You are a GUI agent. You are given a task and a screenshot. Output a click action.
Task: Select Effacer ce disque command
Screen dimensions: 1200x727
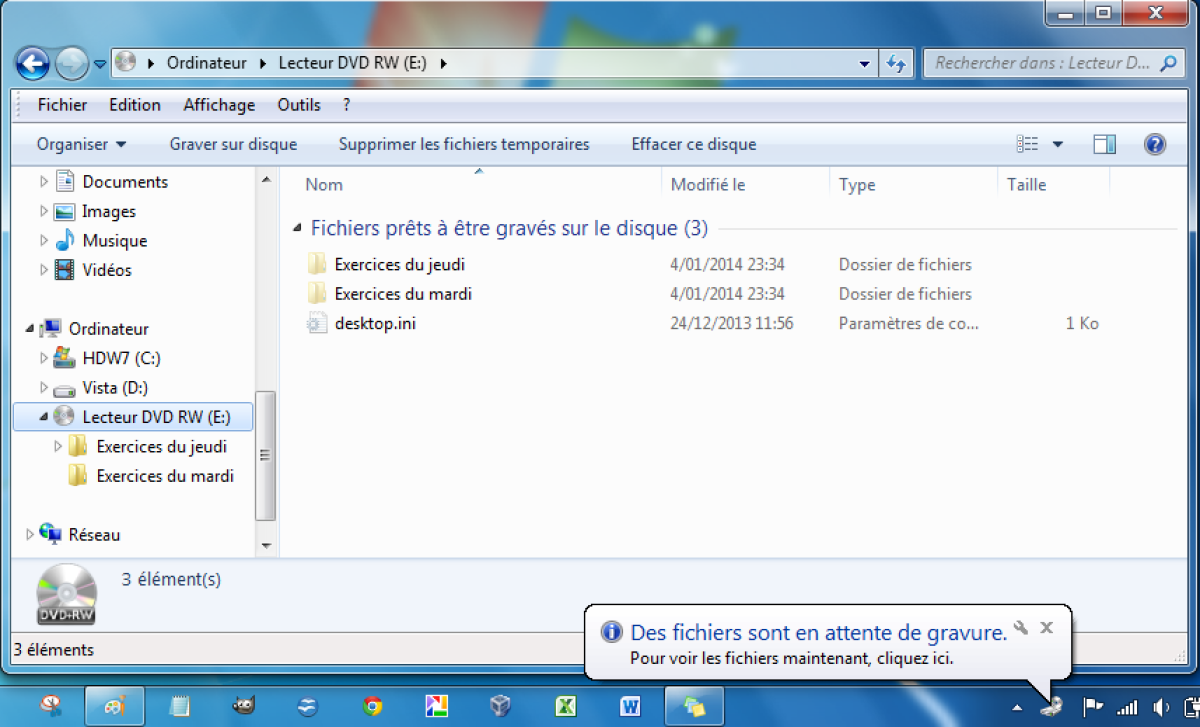pyautogui.click(x=693, y=144)
